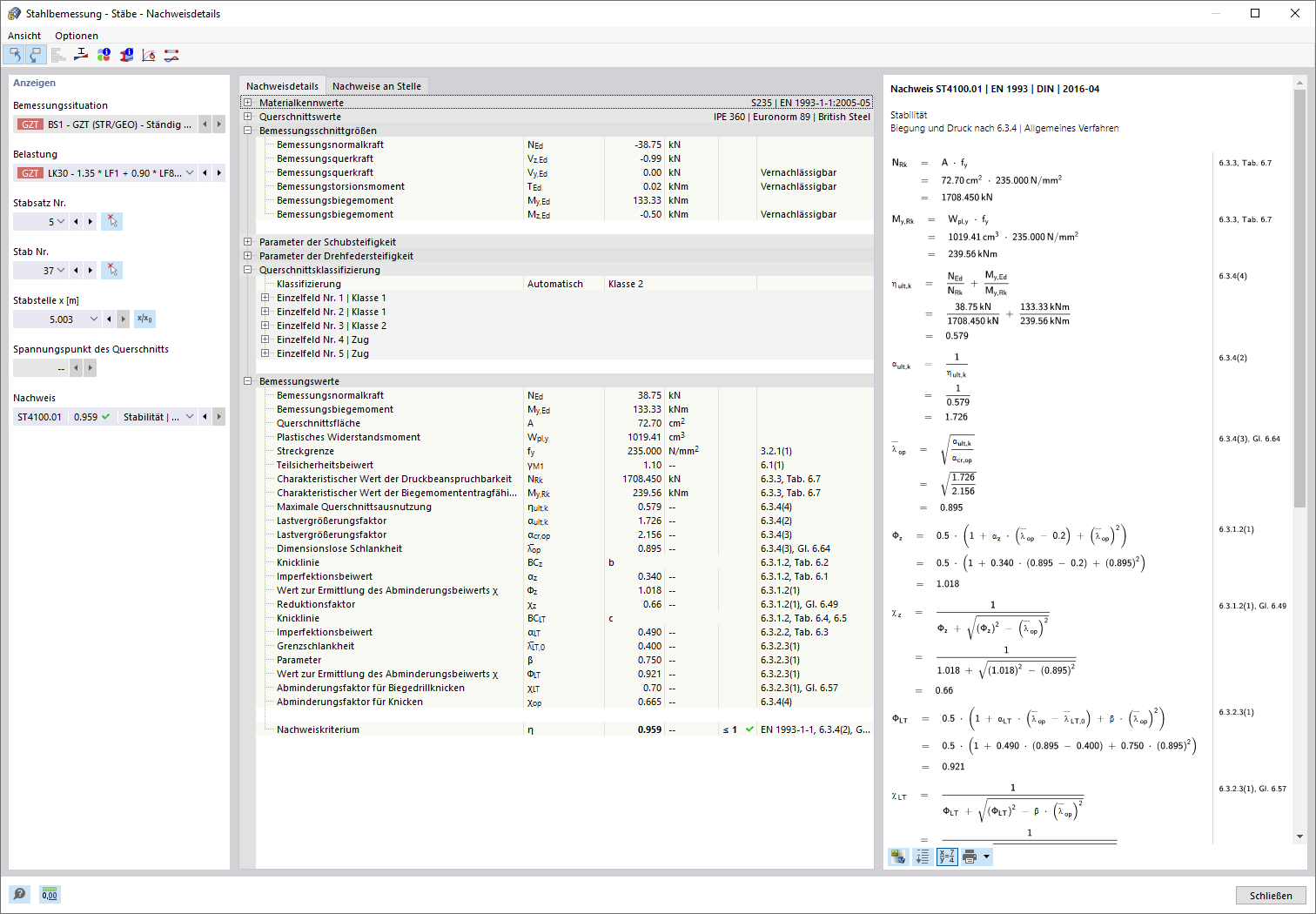Collapse the Bemessungswerte section
Image resolution: width=1316 pixels, height=914 pixels.
tap(248, 381)
